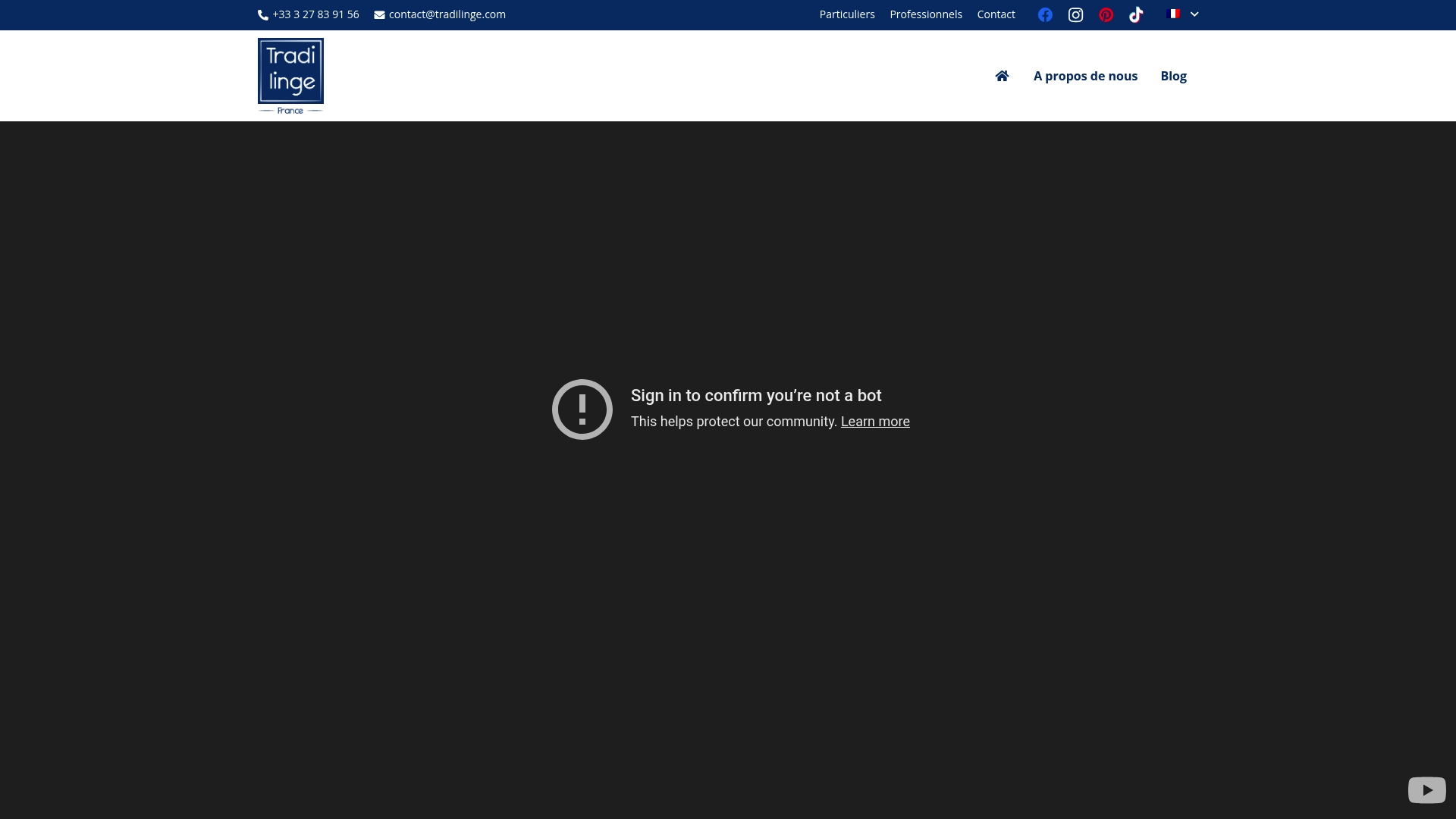Open the Professionnels menu
The height and width of the screenshot is (819, 1456).
tap(925, 14)
